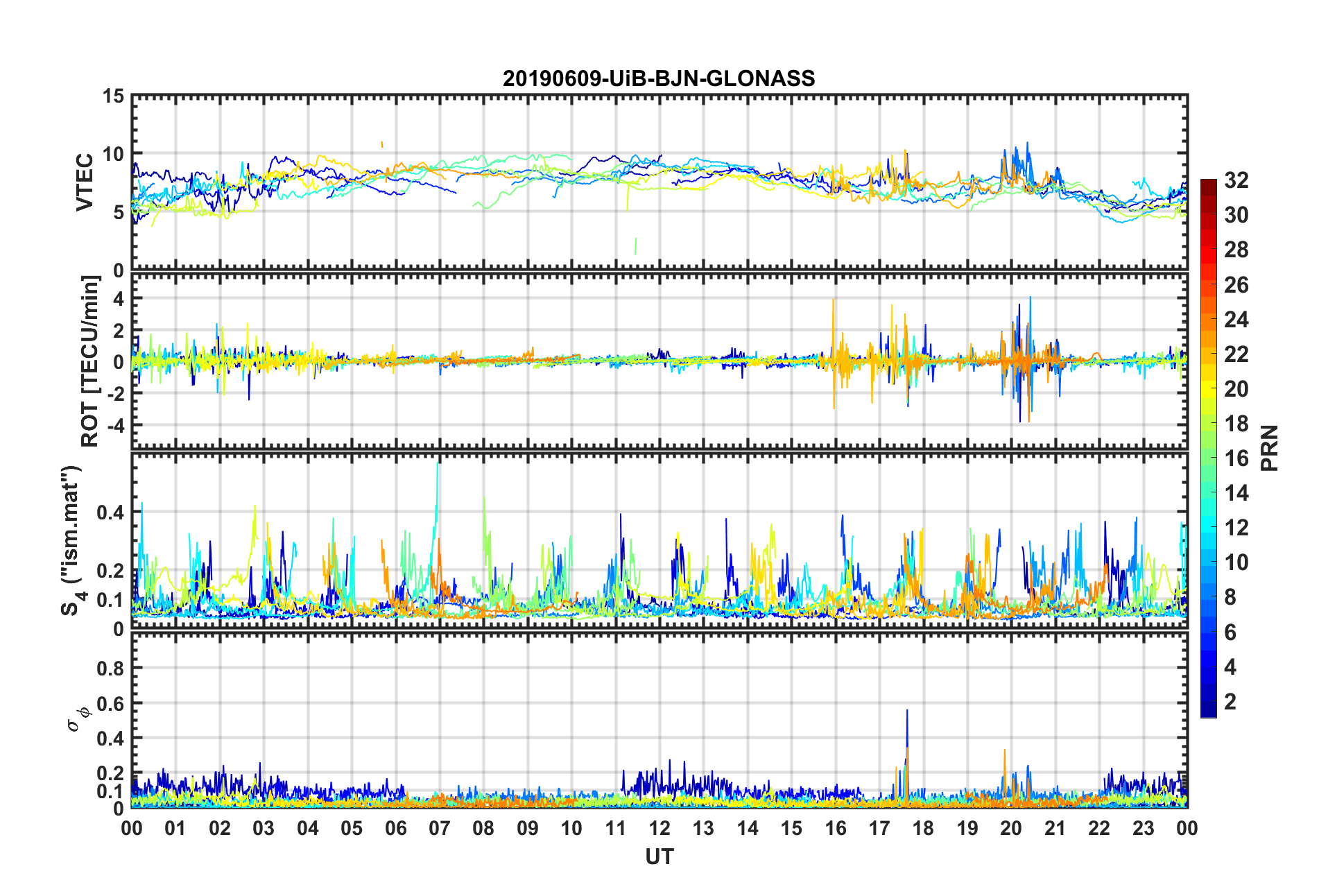
Task: Click the "8" tick on the PRN colorbar
Action: 1230,597
